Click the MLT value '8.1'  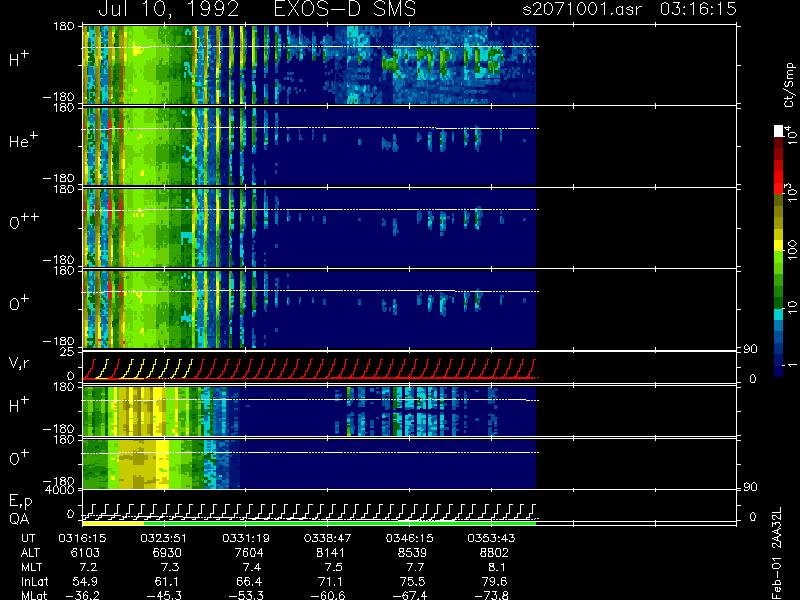click(x=497, y=567)
